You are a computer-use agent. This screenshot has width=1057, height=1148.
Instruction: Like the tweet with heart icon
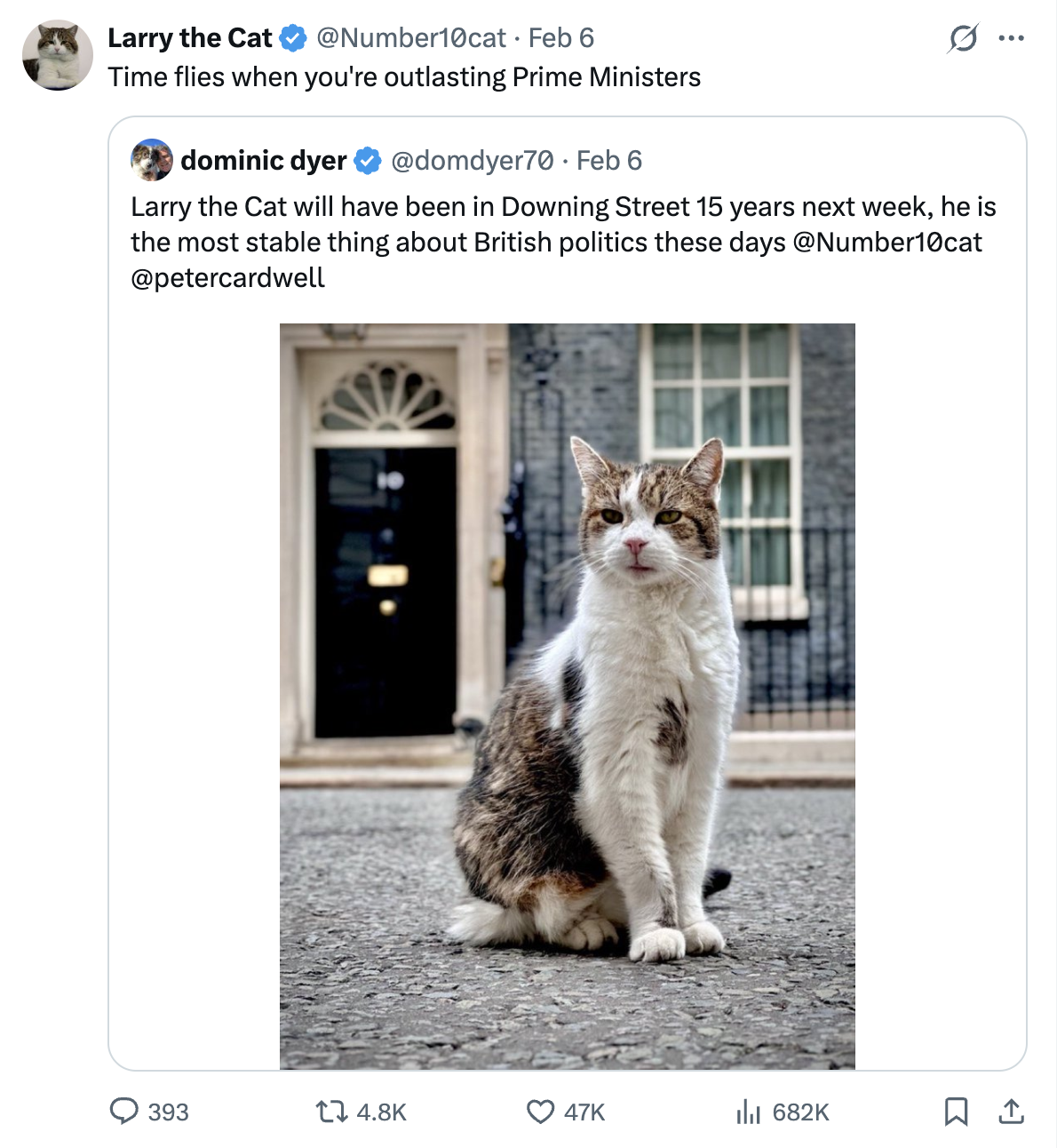pyautogui.click(x=540, y=1112)
